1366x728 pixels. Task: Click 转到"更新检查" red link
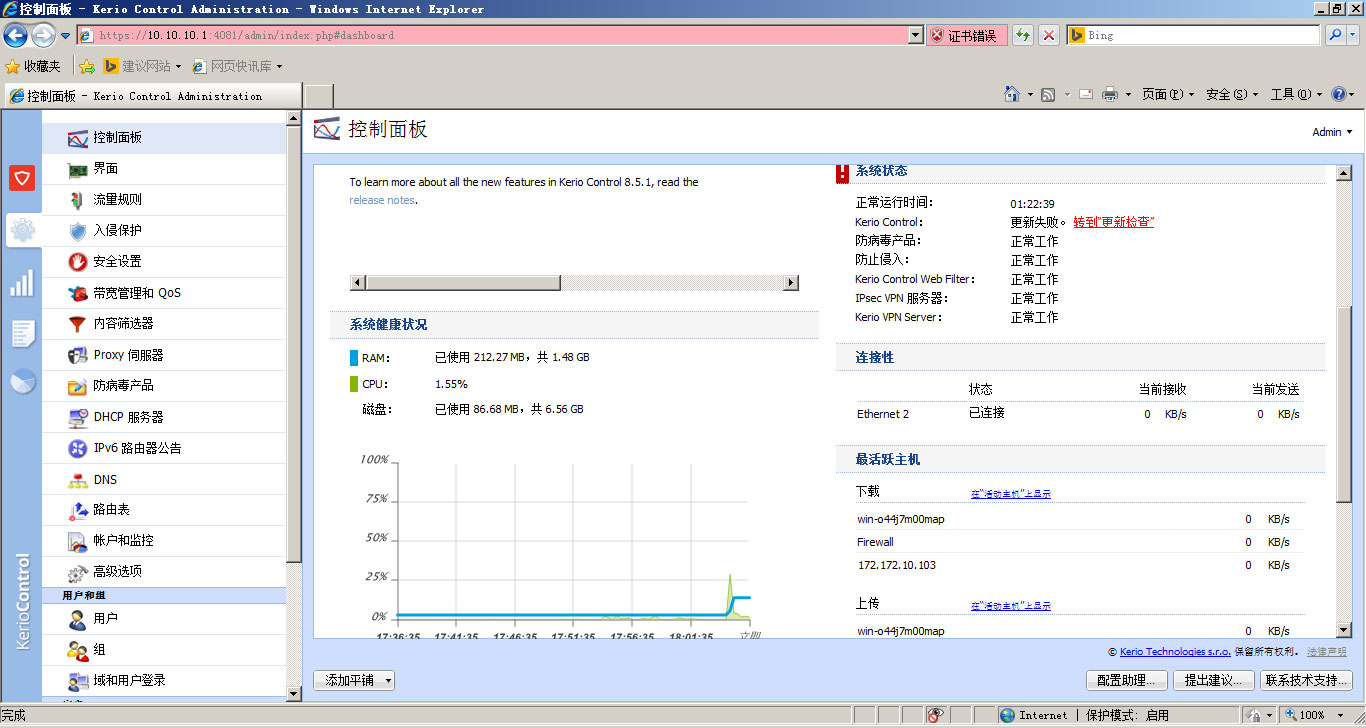(x=1113, y=222)
